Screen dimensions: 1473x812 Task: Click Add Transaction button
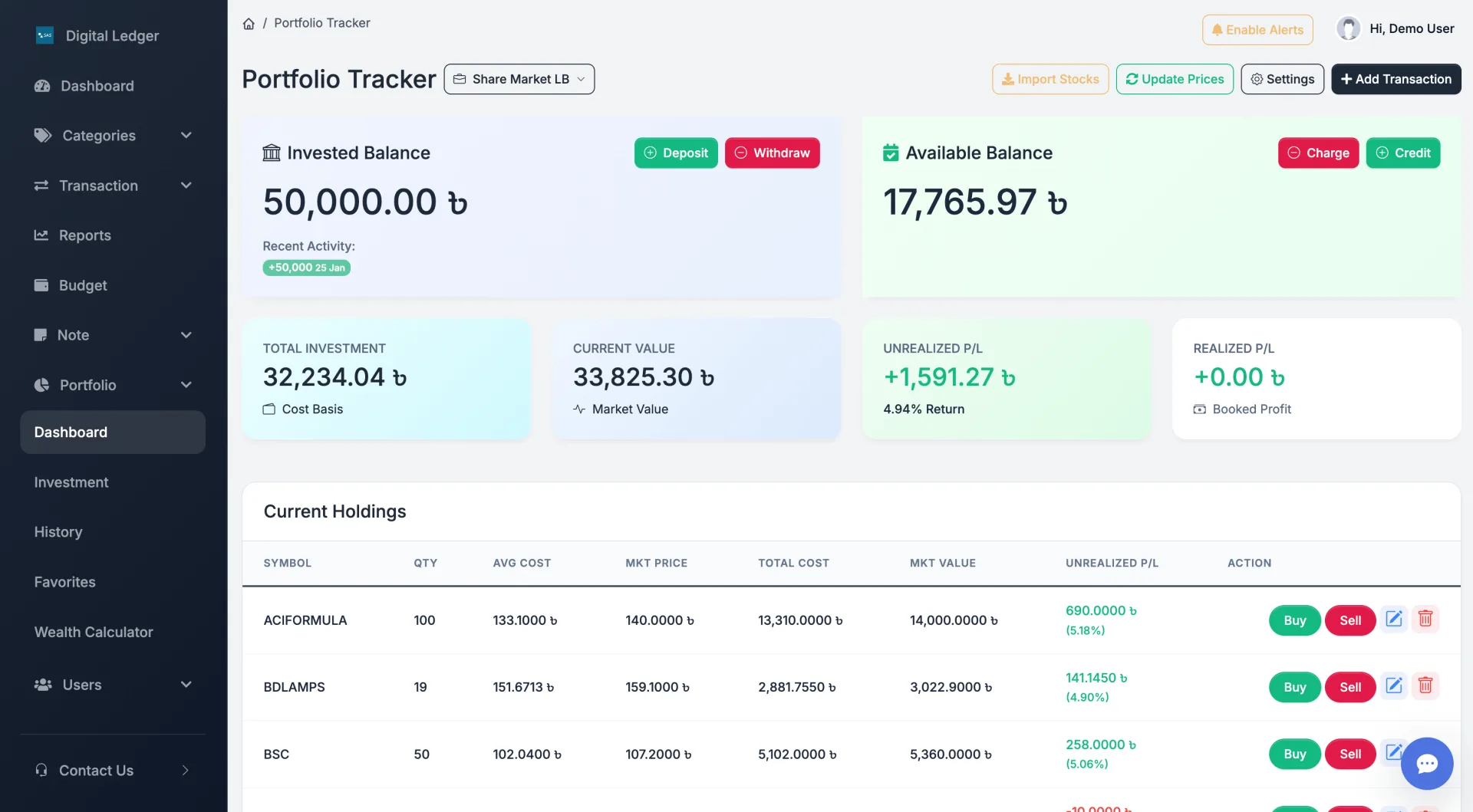click(x=1396, y=79)
